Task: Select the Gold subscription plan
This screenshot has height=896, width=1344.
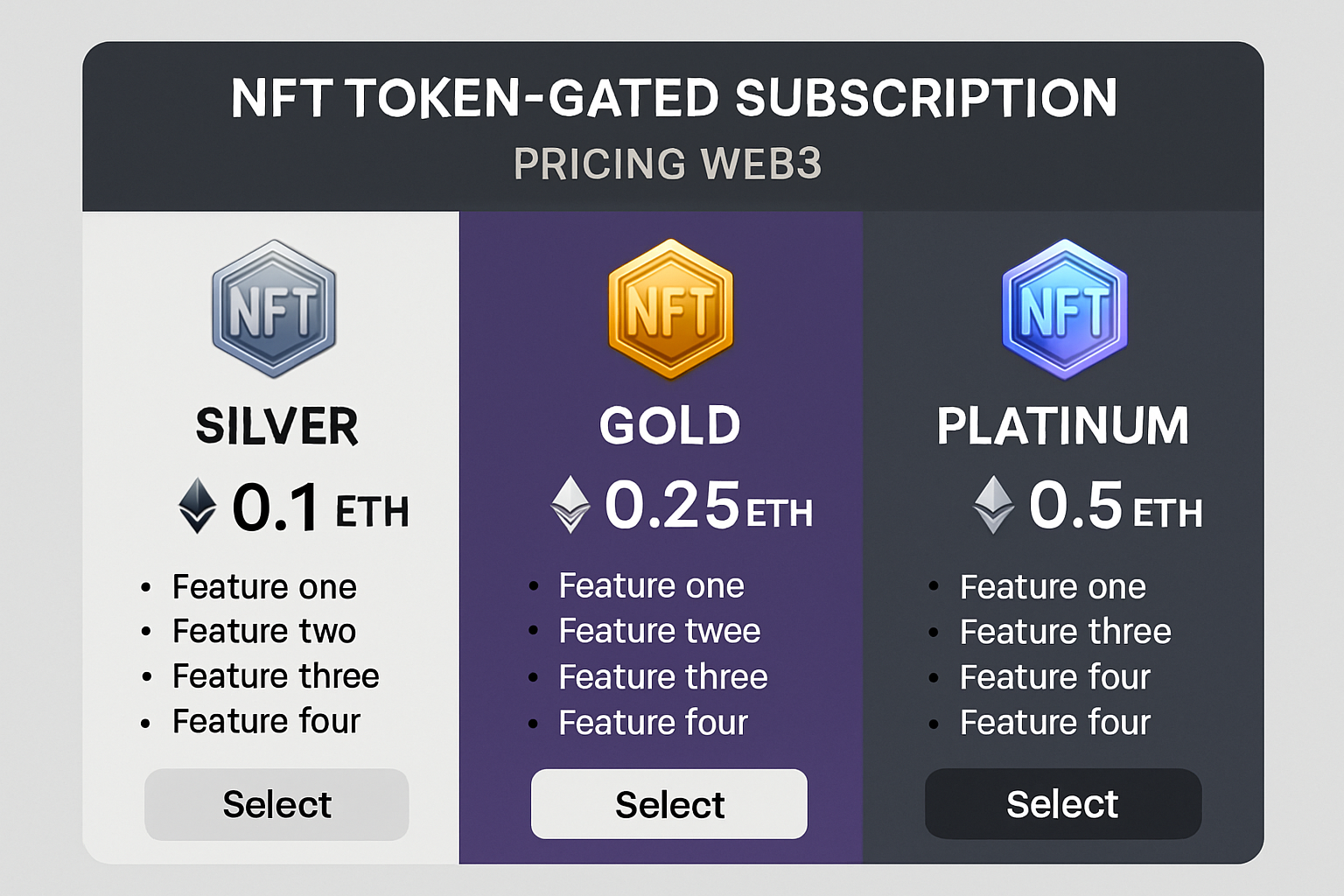Action: point(669,804)
